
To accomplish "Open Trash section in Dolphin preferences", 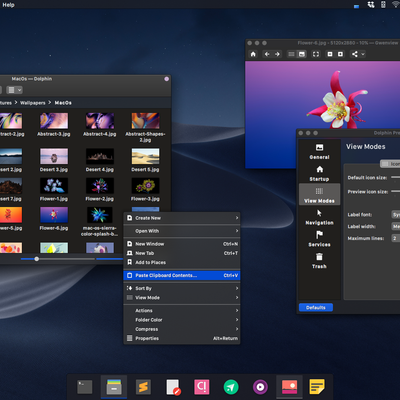I will click(x=319, y=261).
